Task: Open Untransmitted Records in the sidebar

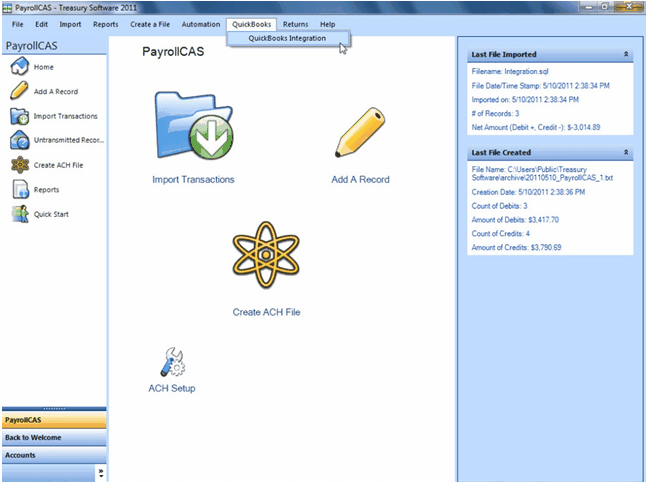Action: 18,140
